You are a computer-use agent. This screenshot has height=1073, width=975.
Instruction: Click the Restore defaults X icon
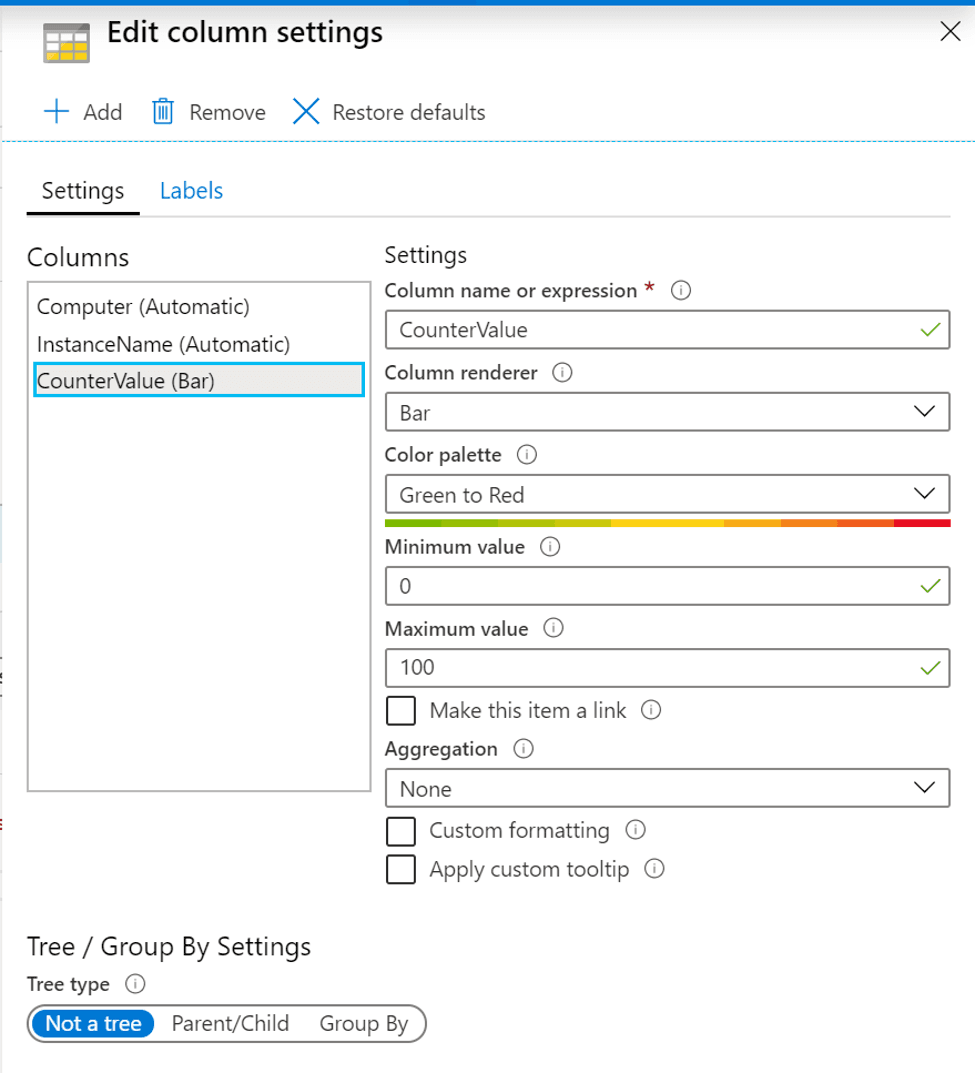306,112
